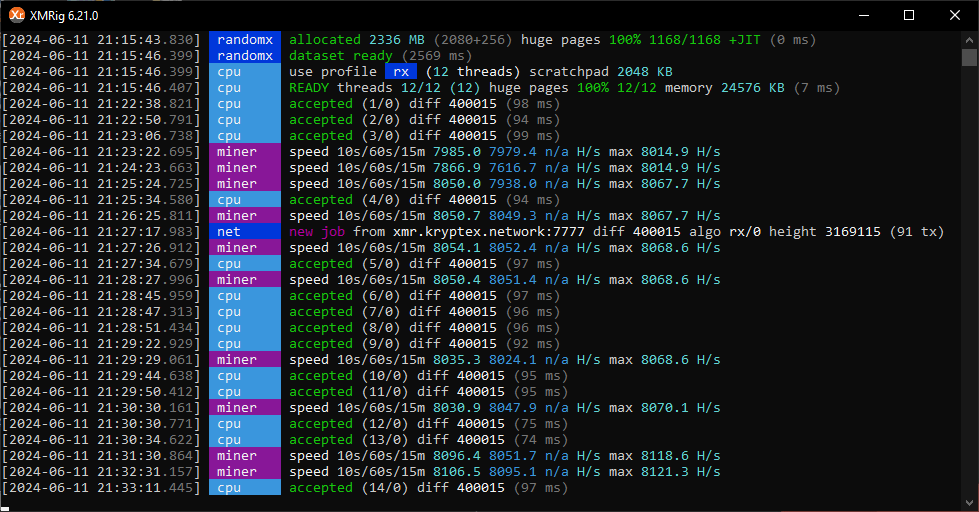The width and height of the screenshot is (979, 512).
Task: Click the 'scratchpad 2048 KB' text
Action: [x=601, y=72]
